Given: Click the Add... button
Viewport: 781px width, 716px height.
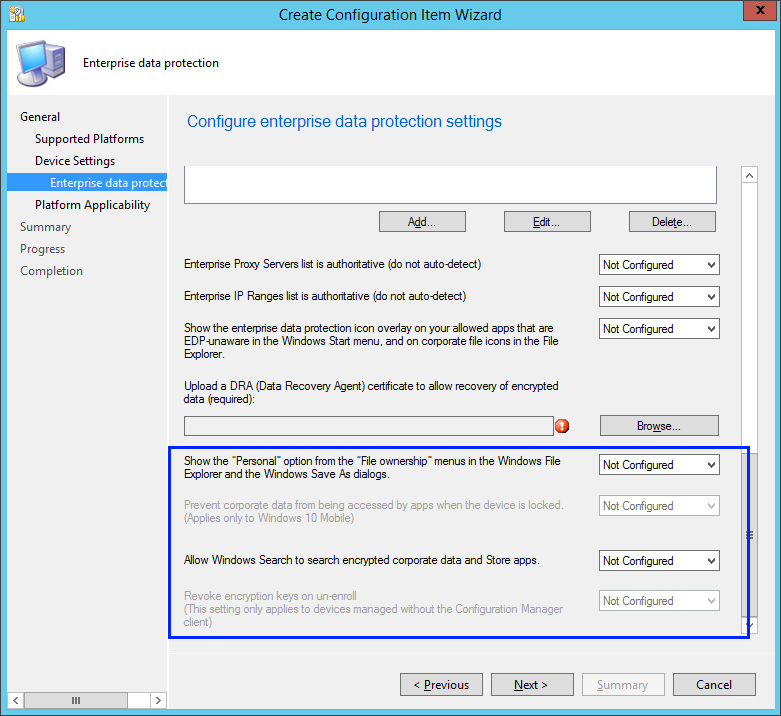Looking at the screenshot, I should (x=422, y=222).
